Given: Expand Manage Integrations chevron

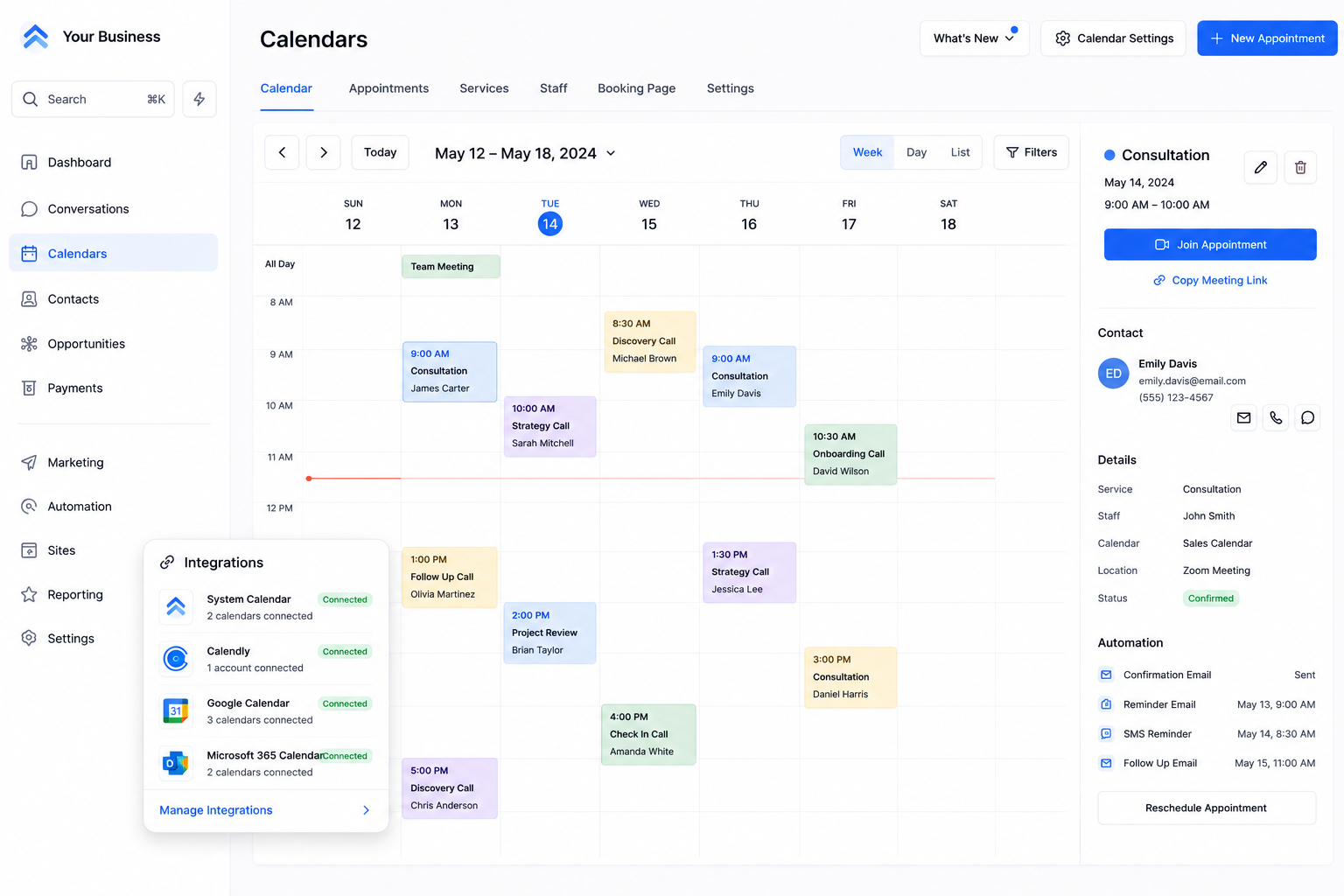Looking at the screenshot, I should [366, 810].
